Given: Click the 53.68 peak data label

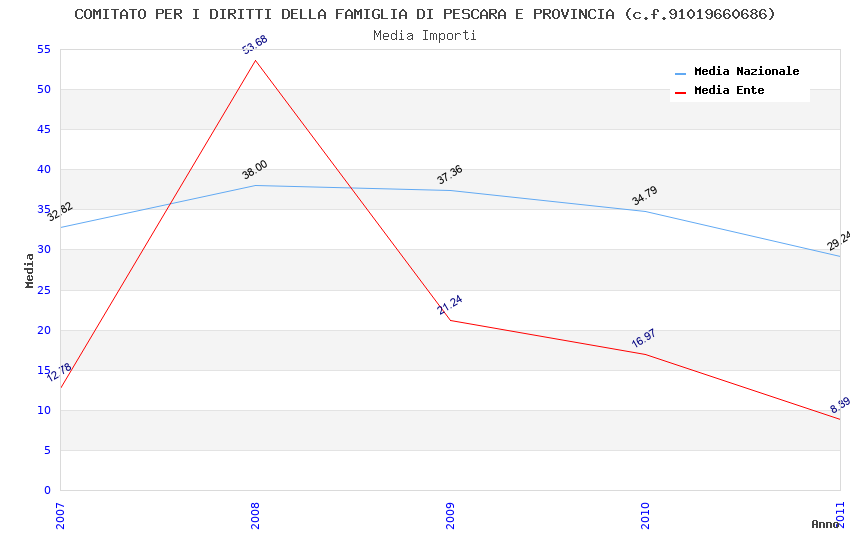Looking at the screenshot, I should (x=255, y=44).
